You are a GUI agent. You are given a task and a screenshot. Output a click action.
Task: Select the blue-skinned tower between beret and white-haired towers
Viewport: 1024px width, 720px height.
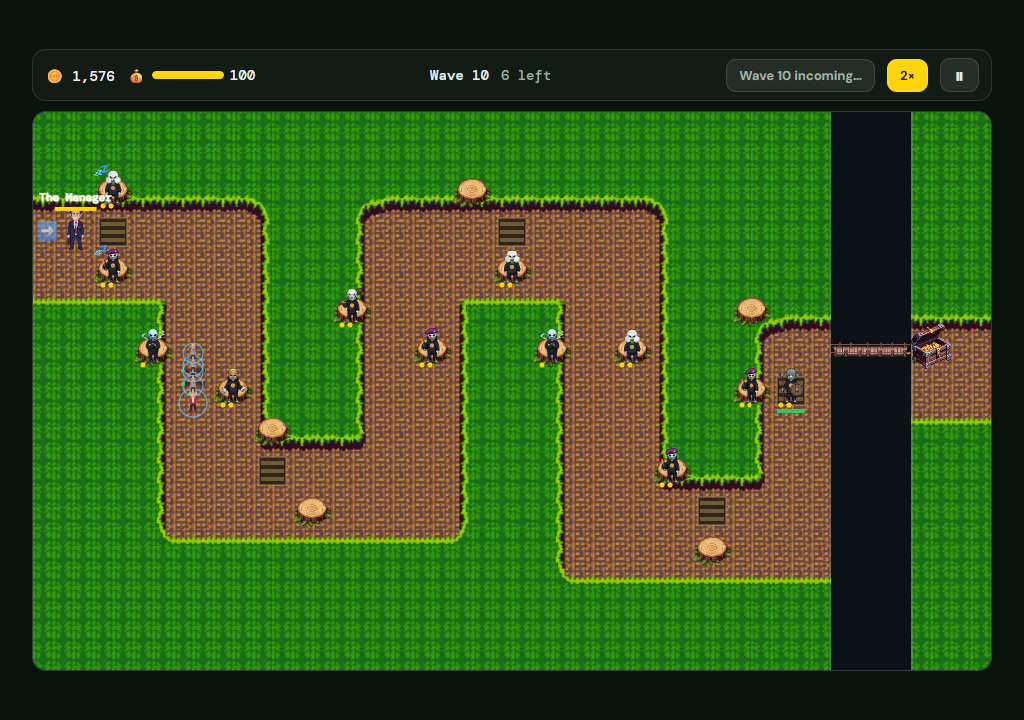(x=552, y=346)
